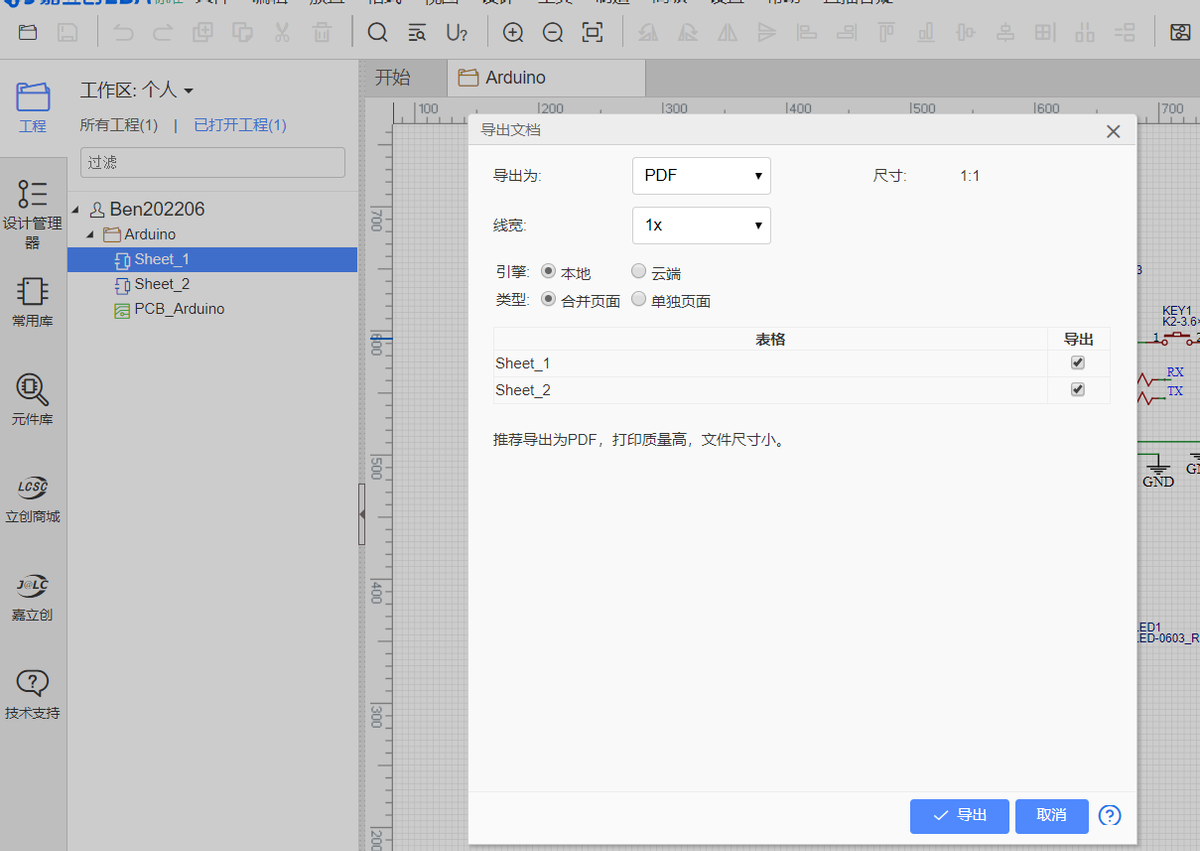Click the trash delete icon
This screenshot has height=851, width=1200.
[322, 33]
